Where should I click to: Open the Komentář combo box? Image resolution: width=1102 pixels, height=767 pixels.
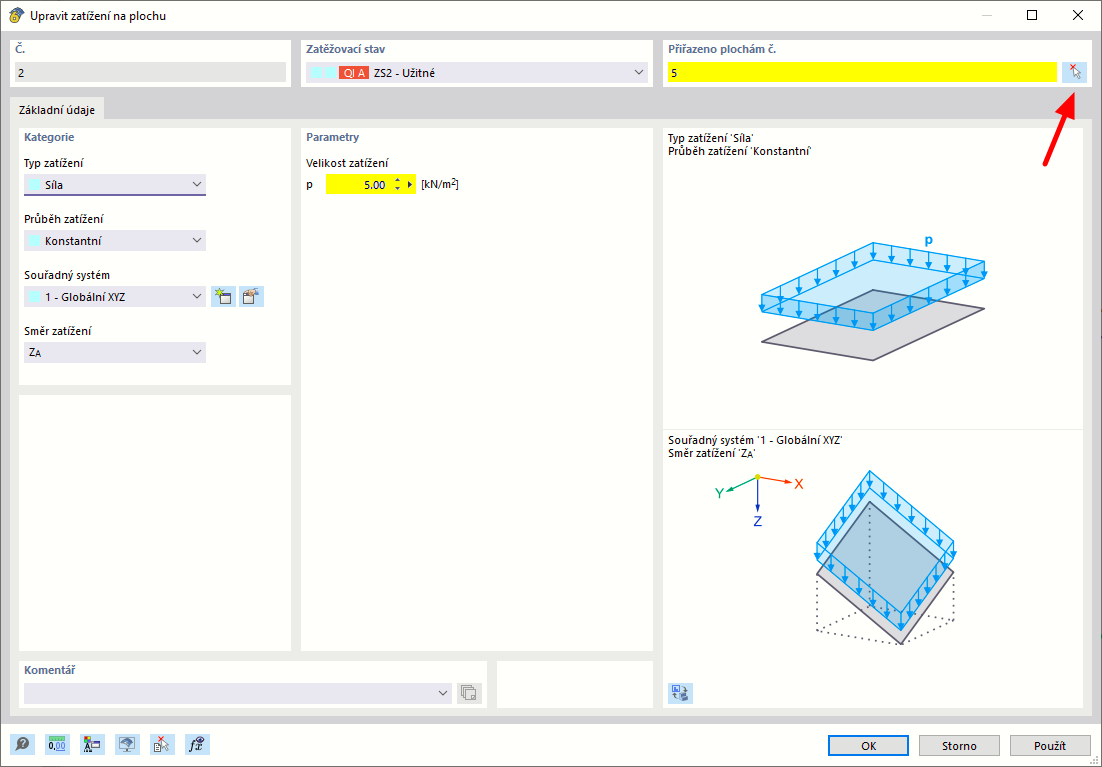click(x=238, y=693)
